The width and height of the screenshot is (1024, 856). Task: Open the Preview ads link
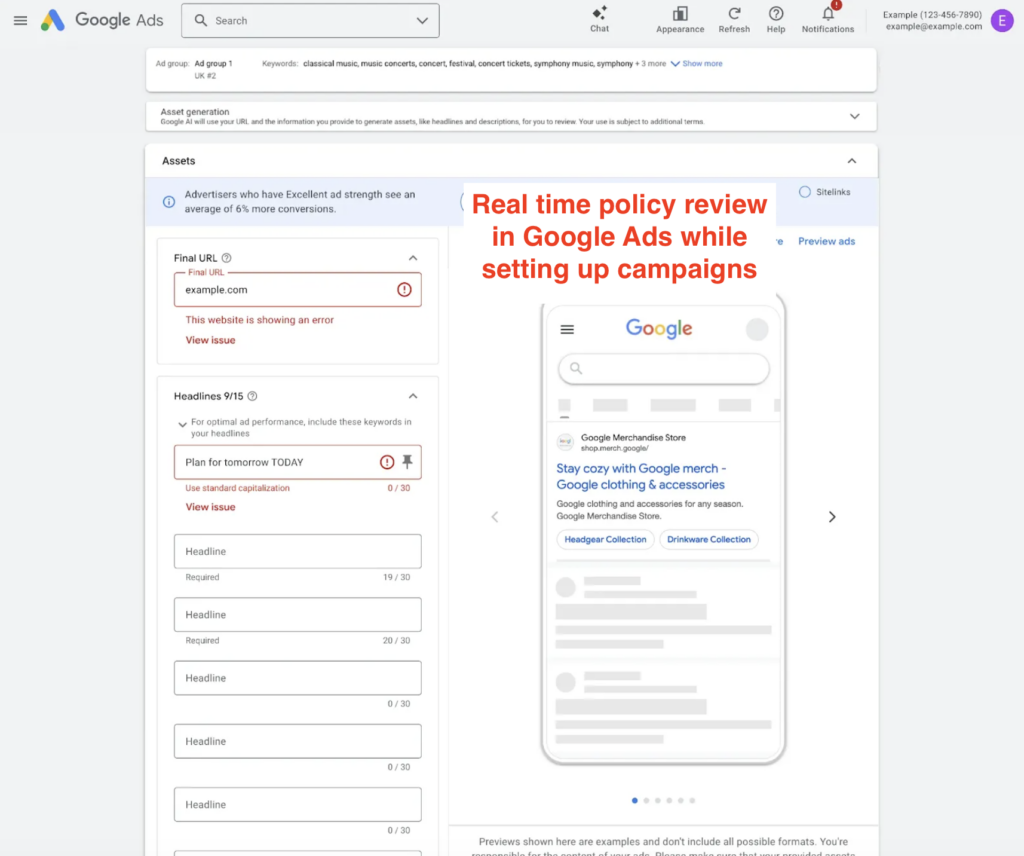(826, 241)
